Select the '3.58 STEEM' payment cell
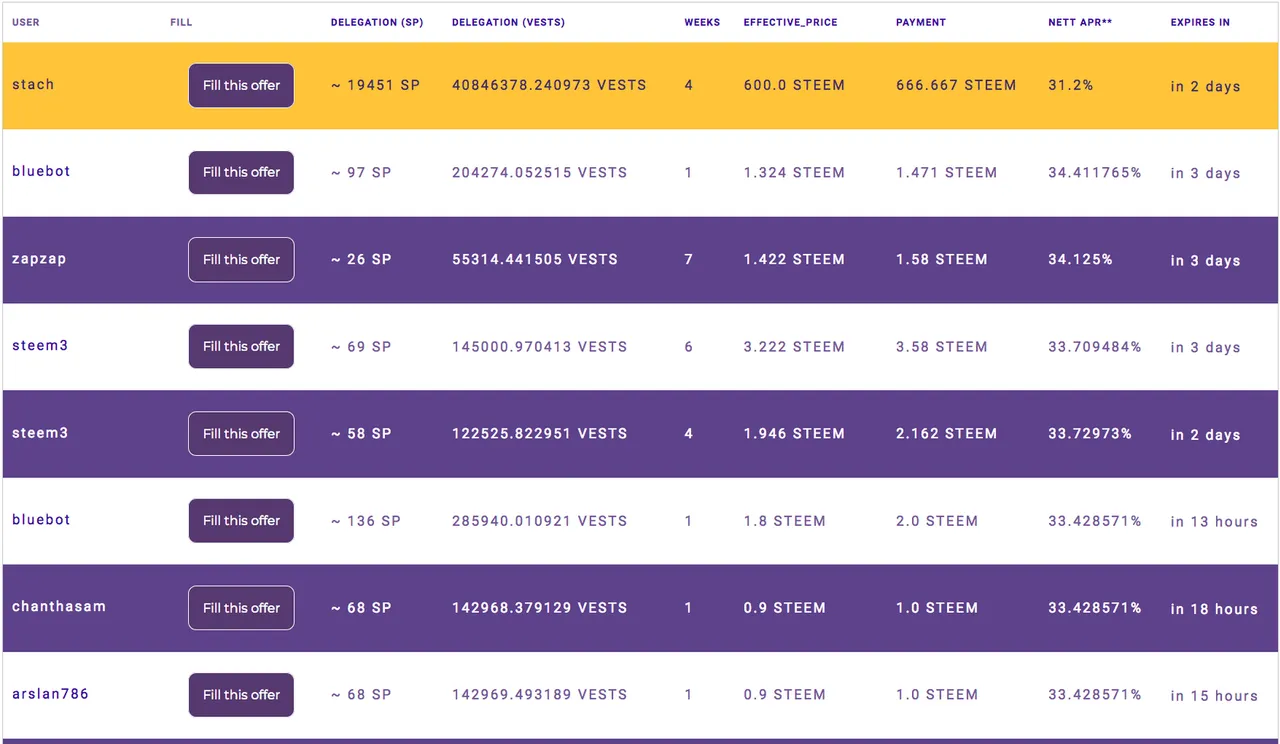Image resolution: width=1280 pixels, height=744 pixels. click(x=942, y=347)
